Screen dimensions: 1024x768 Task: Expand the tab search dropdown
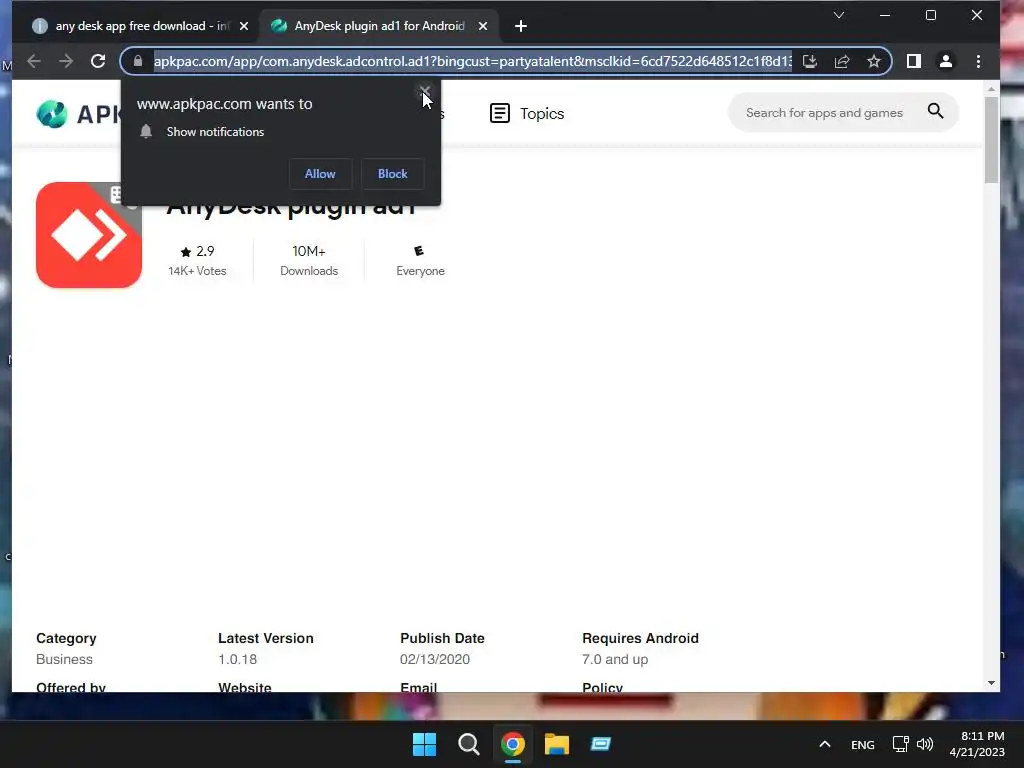coord(839,15)
